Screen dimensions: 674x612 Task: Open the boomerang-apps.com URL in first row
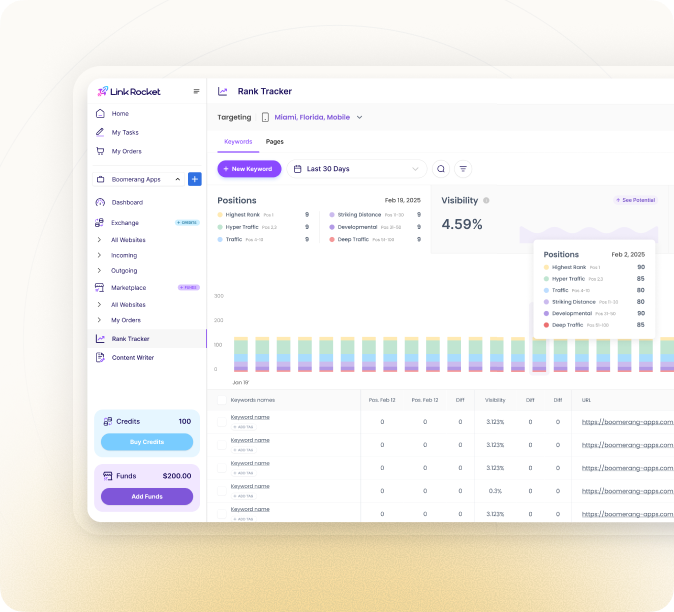click(x=628, y=422)
